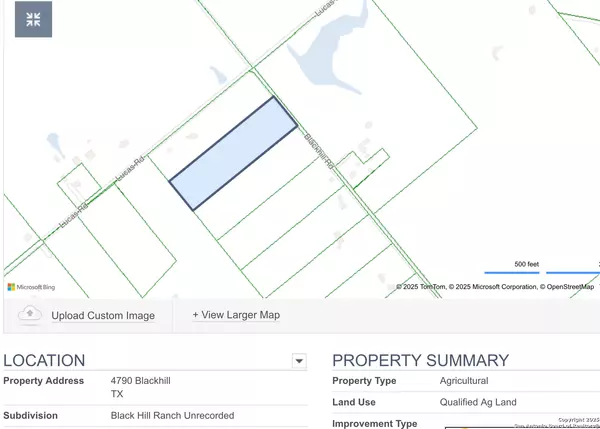This screenshot has width=600, height=429.
Task: Click the cloud upload icon
Action: 30,314
